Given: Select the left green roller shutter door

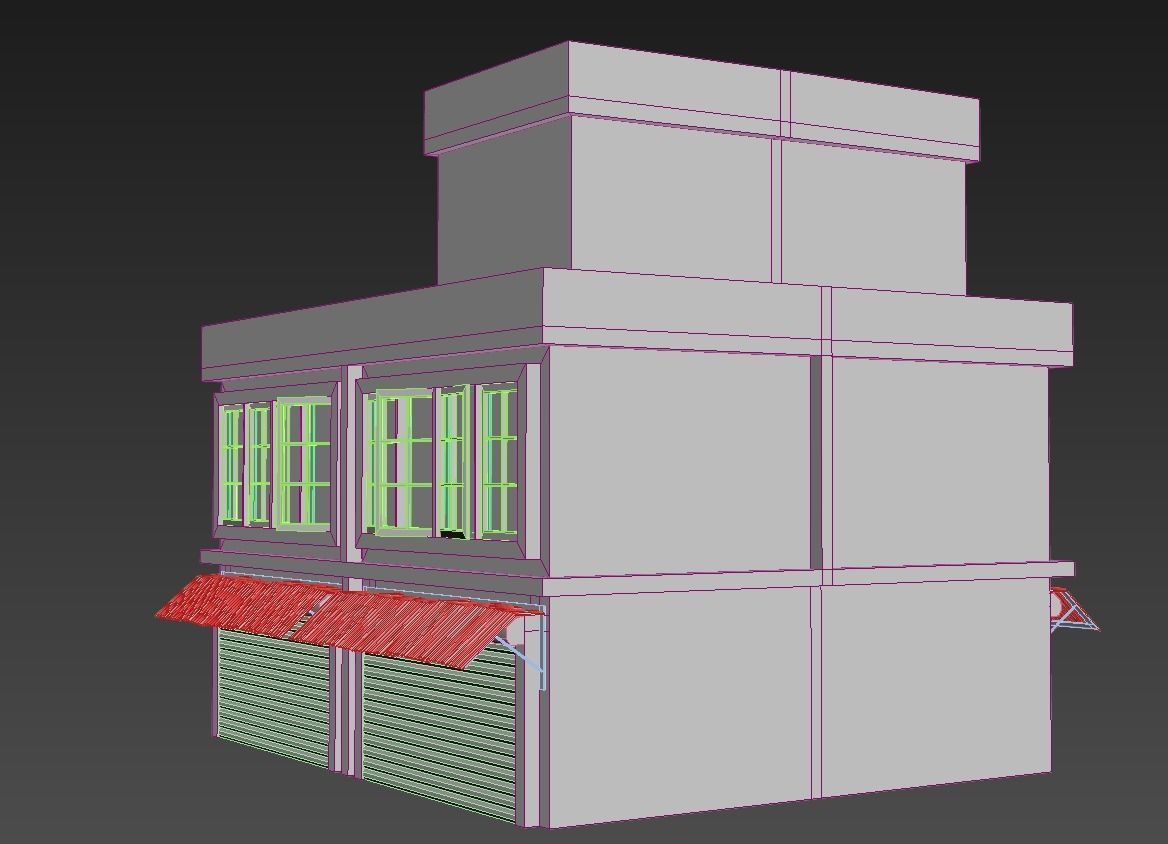Looking at the screenshot, I should click(x=273, y=697).
